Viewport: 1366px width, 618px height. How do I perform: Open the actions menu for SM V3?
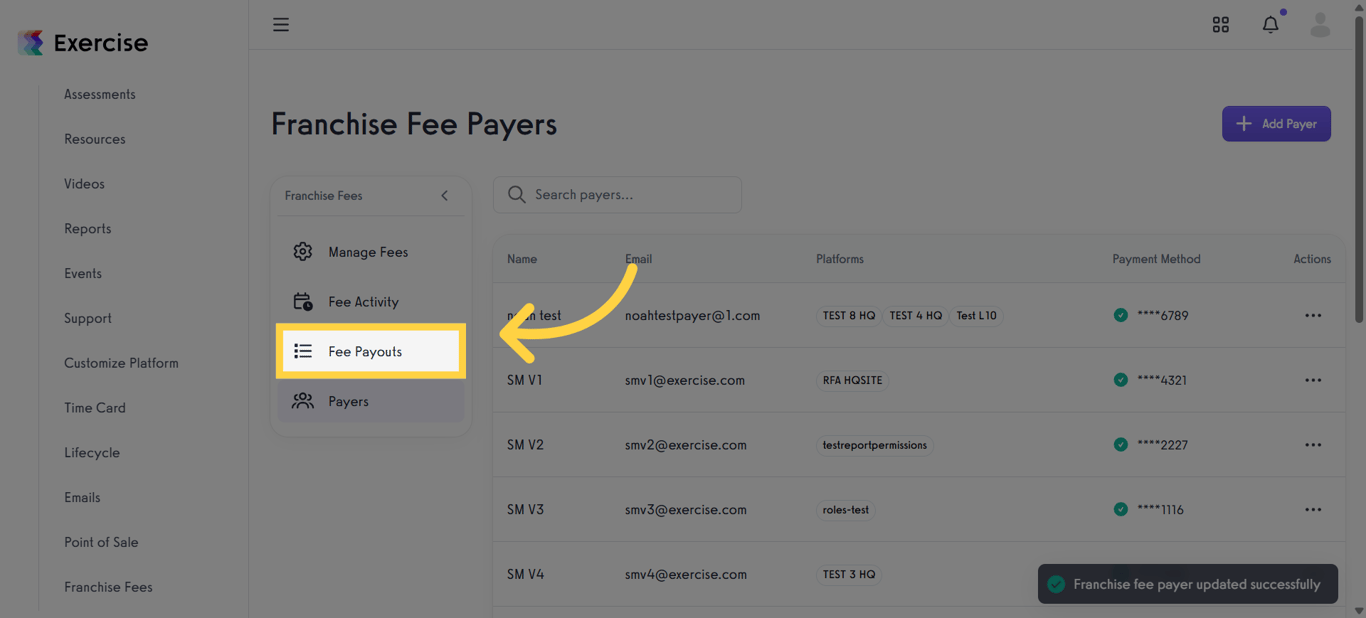click(1312, 509)
